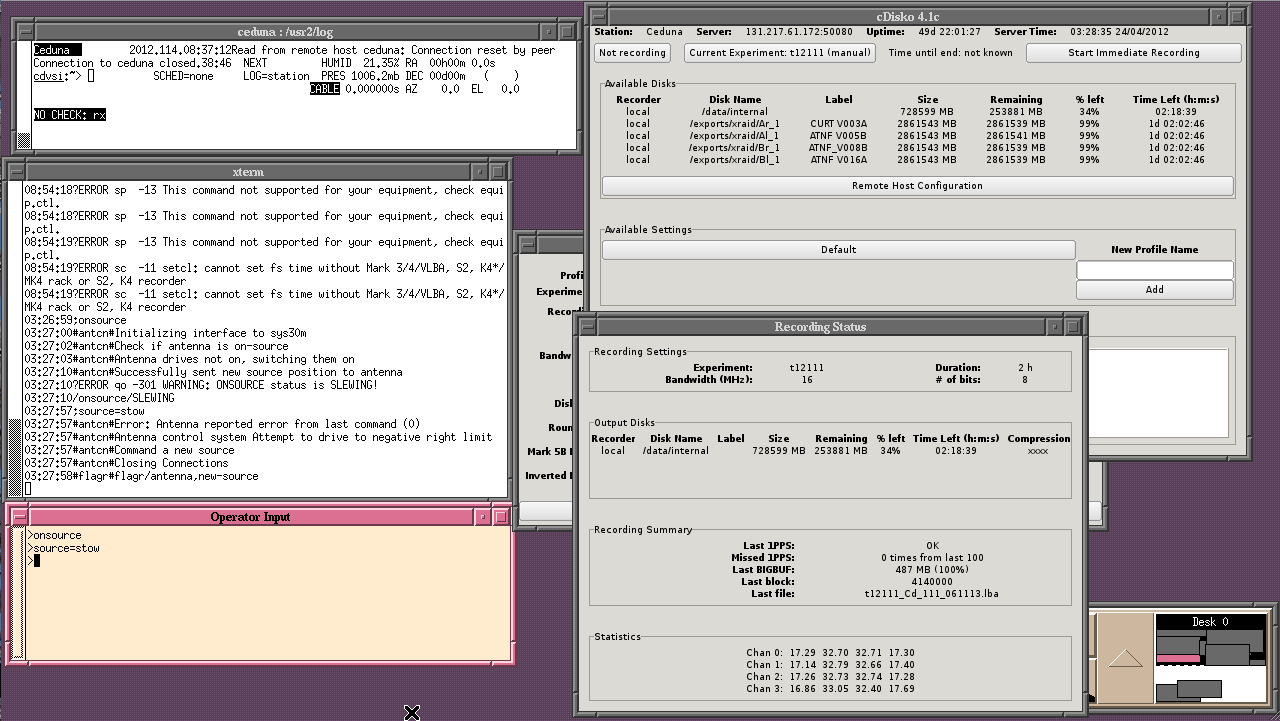Maximize the xterm window
1280x721 pixels.
(x=499, y=172)
